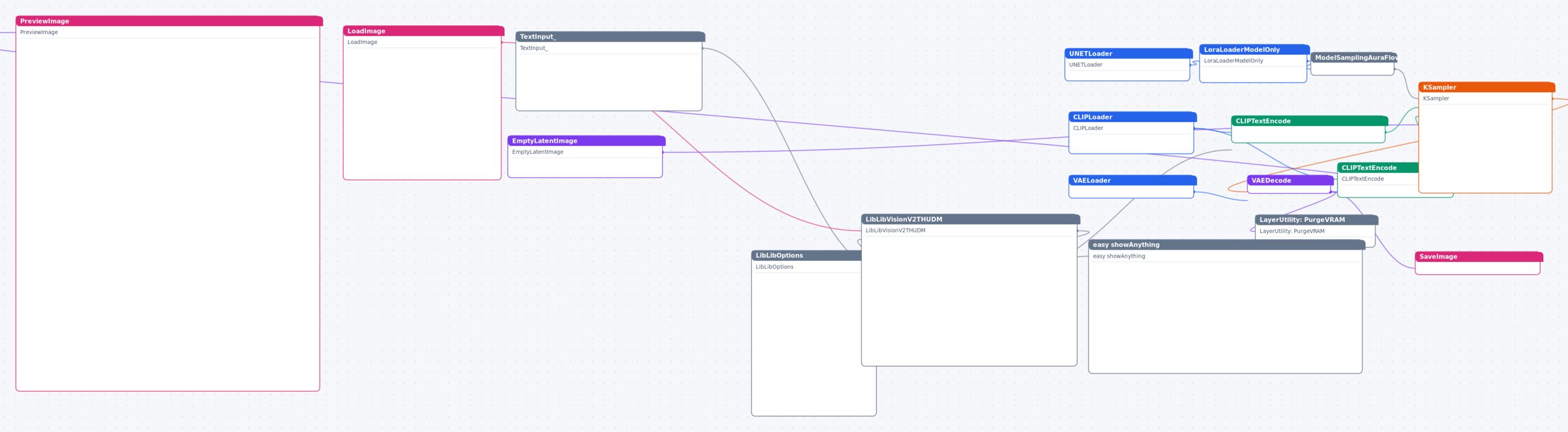Screen dimensions: 1568x432
Task: Click the 'easy showAnything' subtitle text in node body
Action: (1119, 256)
